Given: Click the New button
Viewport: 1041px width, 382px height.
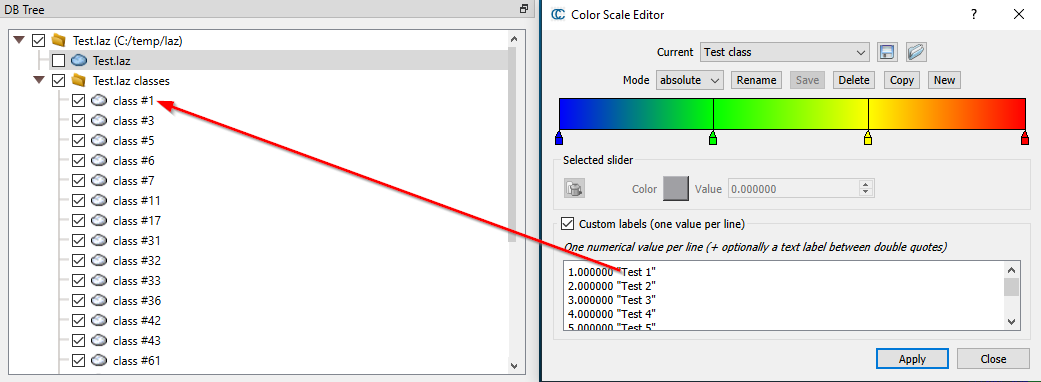Looking at the screenshot, I should [x=944, y=80].
